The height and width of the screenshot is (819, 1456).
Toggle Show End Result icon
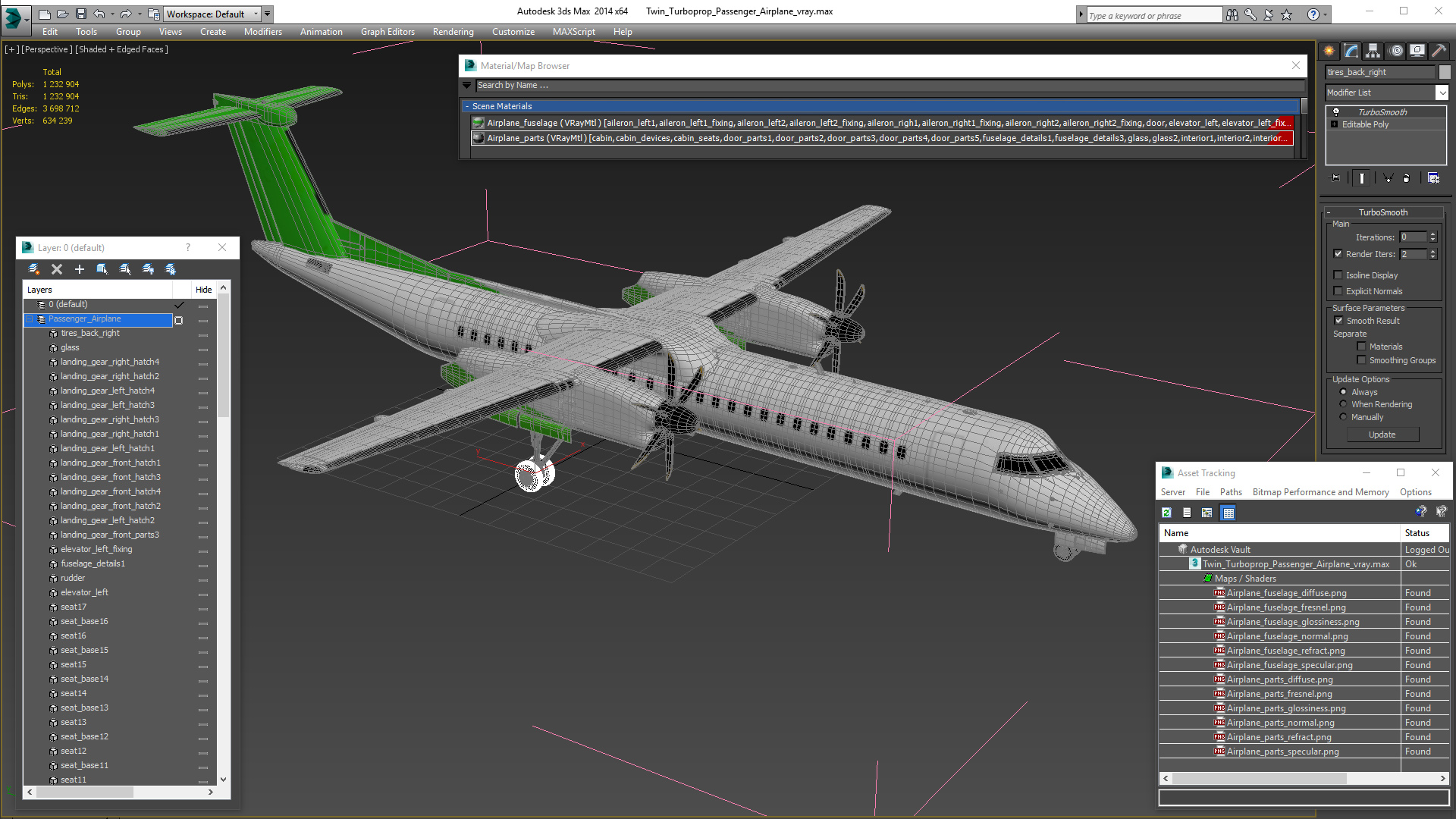click(x=1361, y=178)
